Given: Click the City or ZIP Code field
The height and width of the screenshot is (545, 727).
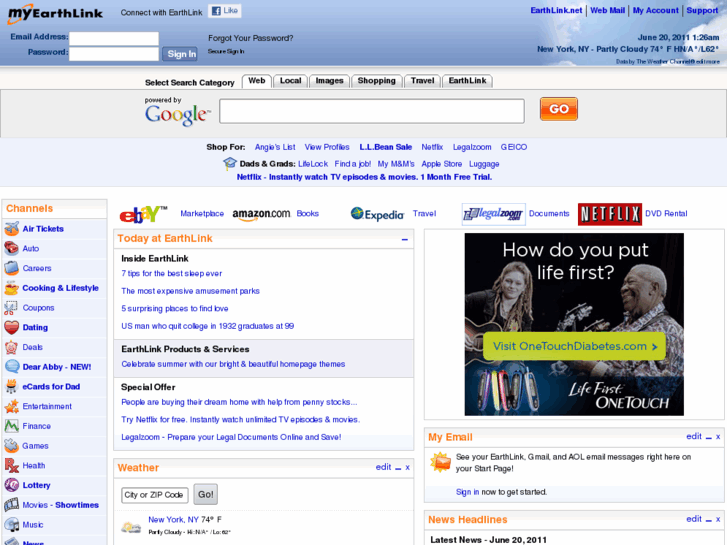Looking at the screenshot, I should [155, 495].
